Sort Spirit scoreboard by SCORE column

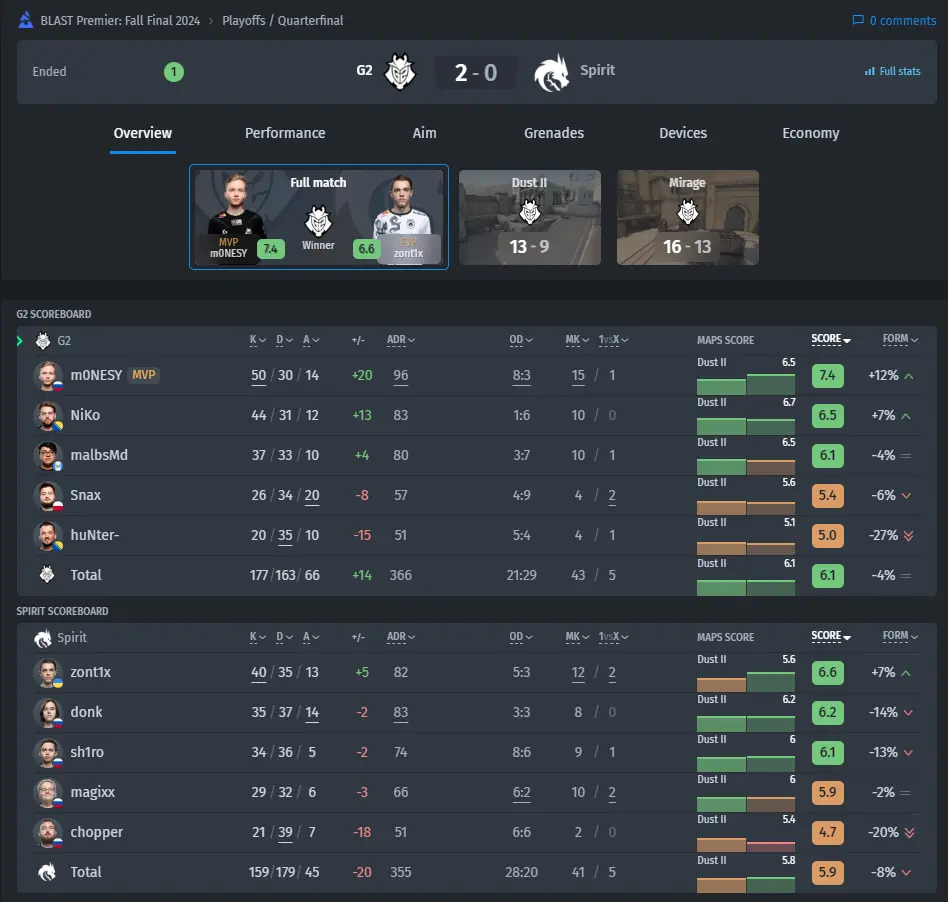pos(831,636)
